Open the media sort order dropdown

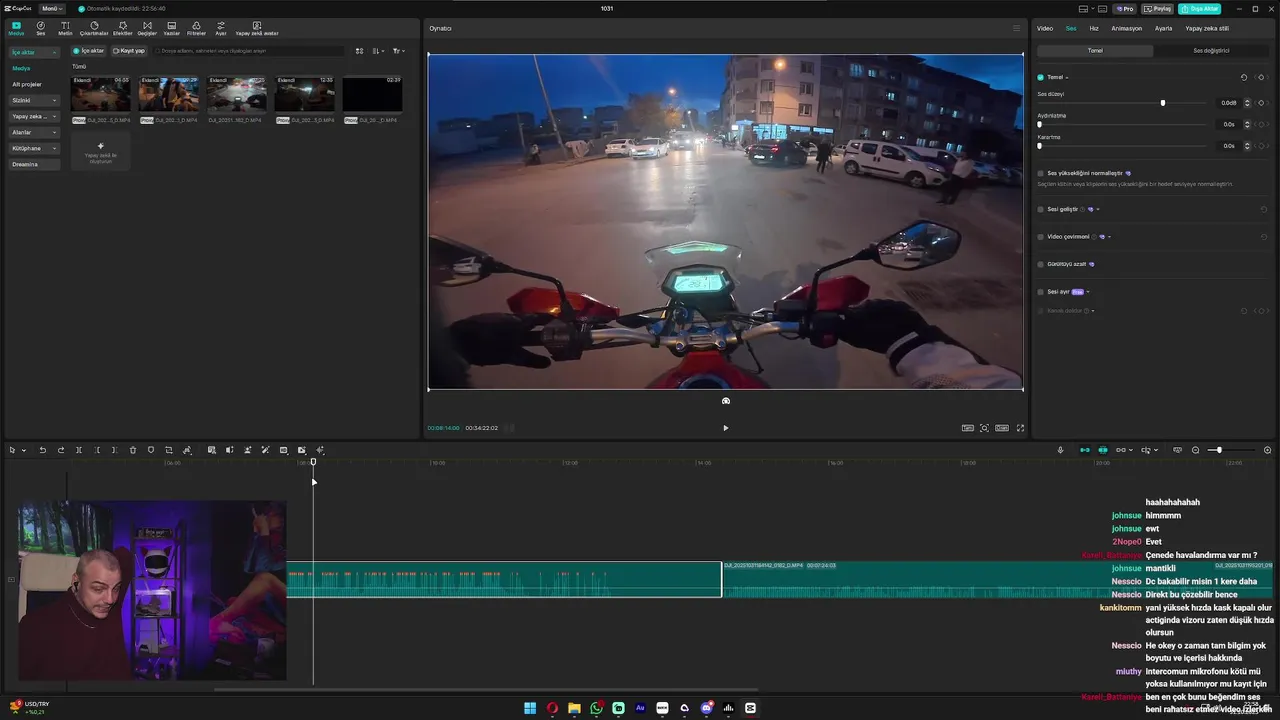[378, 51]
